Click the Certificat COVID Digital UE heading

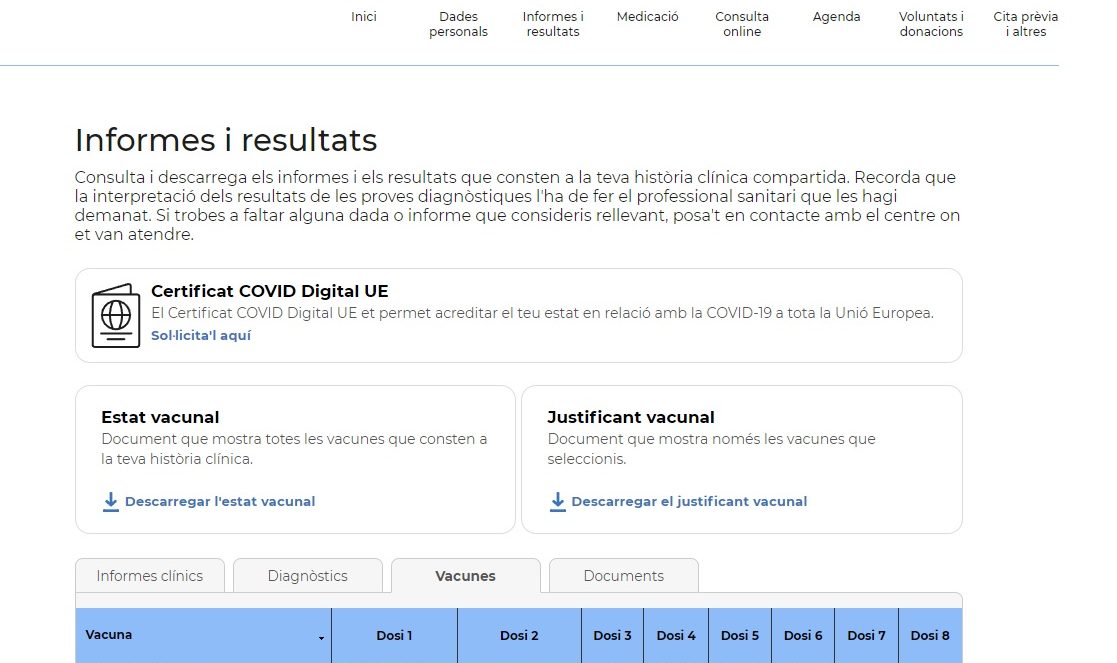coord(269,291)
